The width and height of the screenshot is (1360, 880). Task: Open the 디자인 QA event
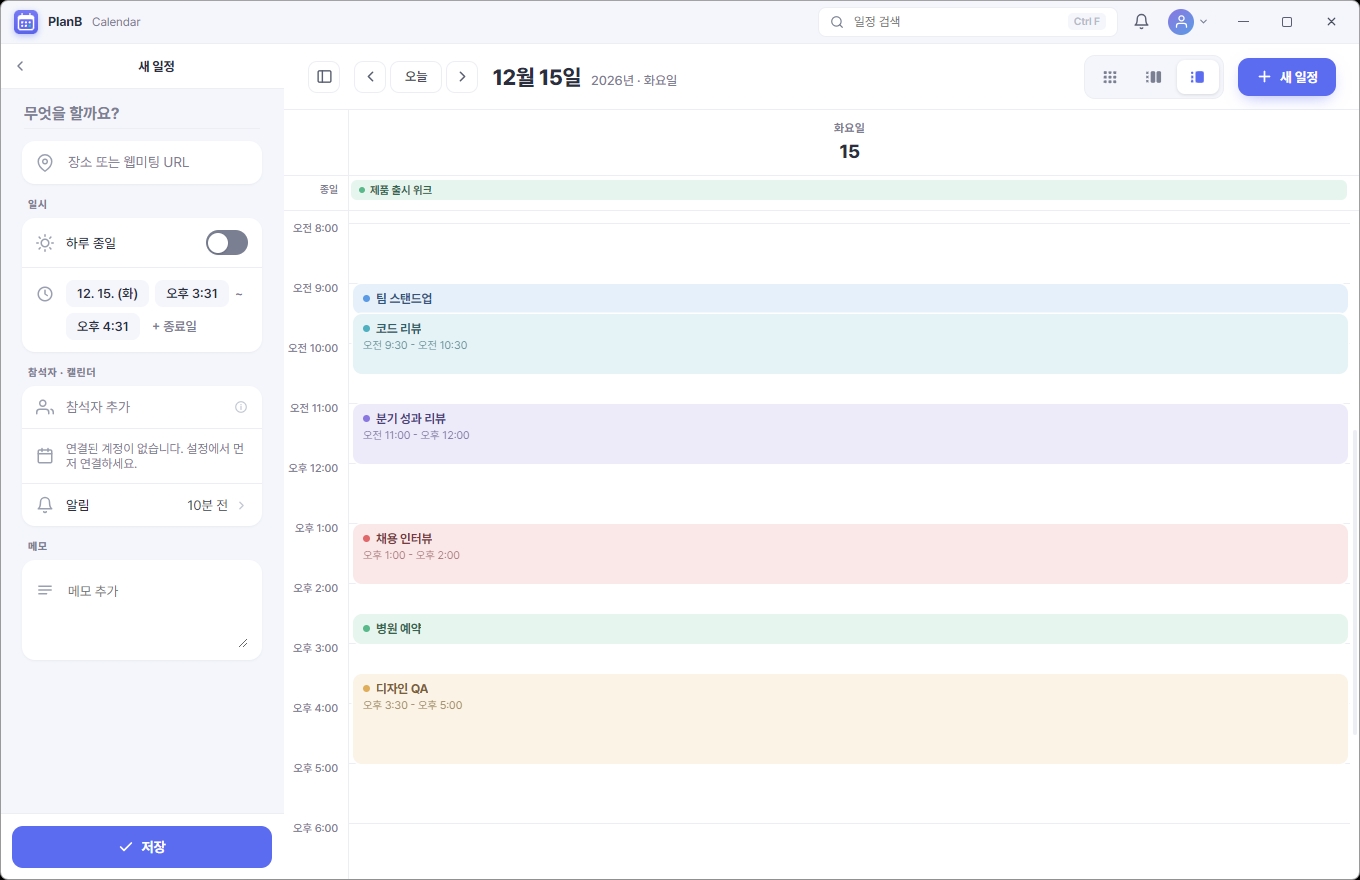(x=850, y=719)
